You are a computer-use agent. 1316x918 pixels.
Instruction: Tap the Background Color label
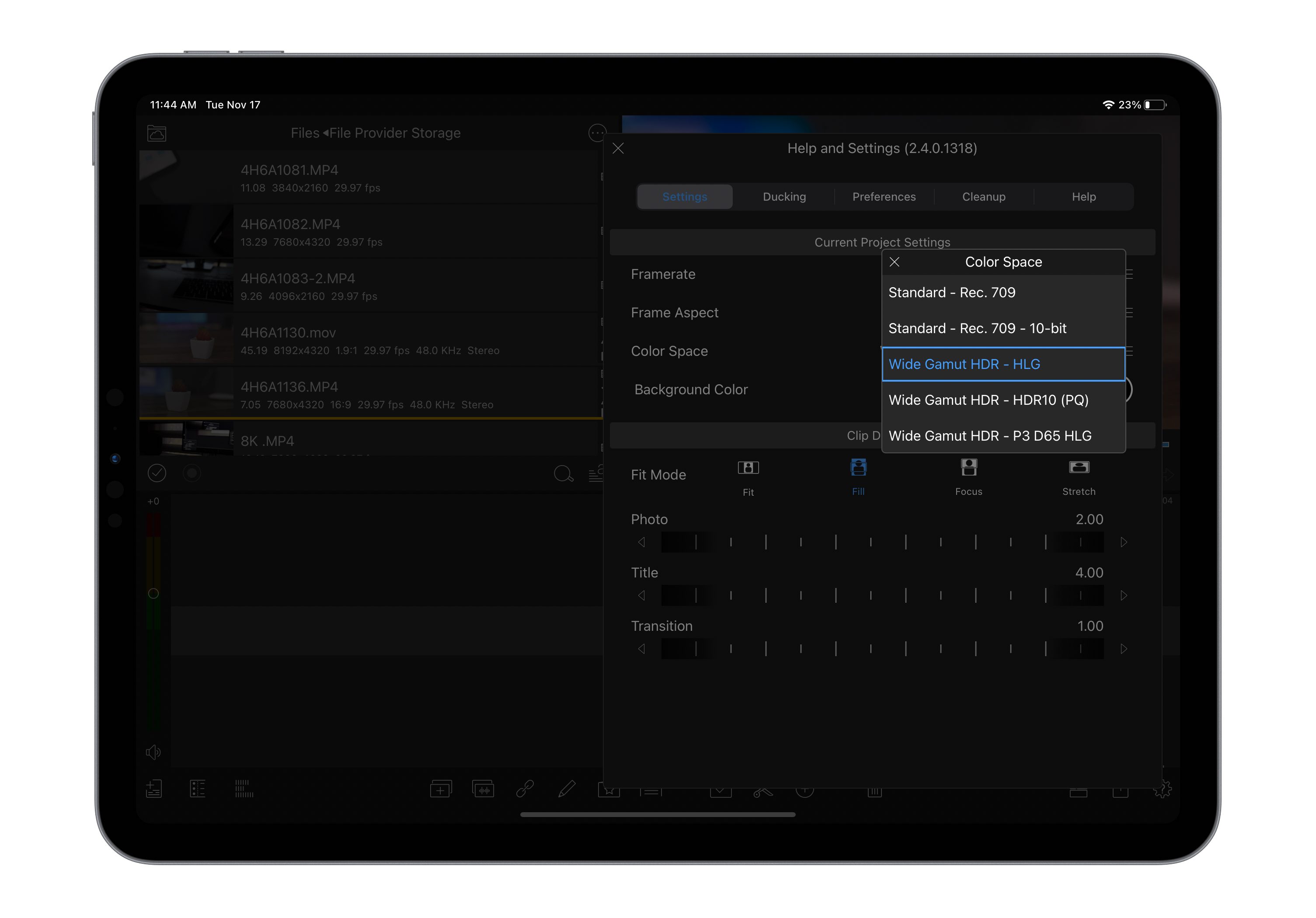point(691,389)
